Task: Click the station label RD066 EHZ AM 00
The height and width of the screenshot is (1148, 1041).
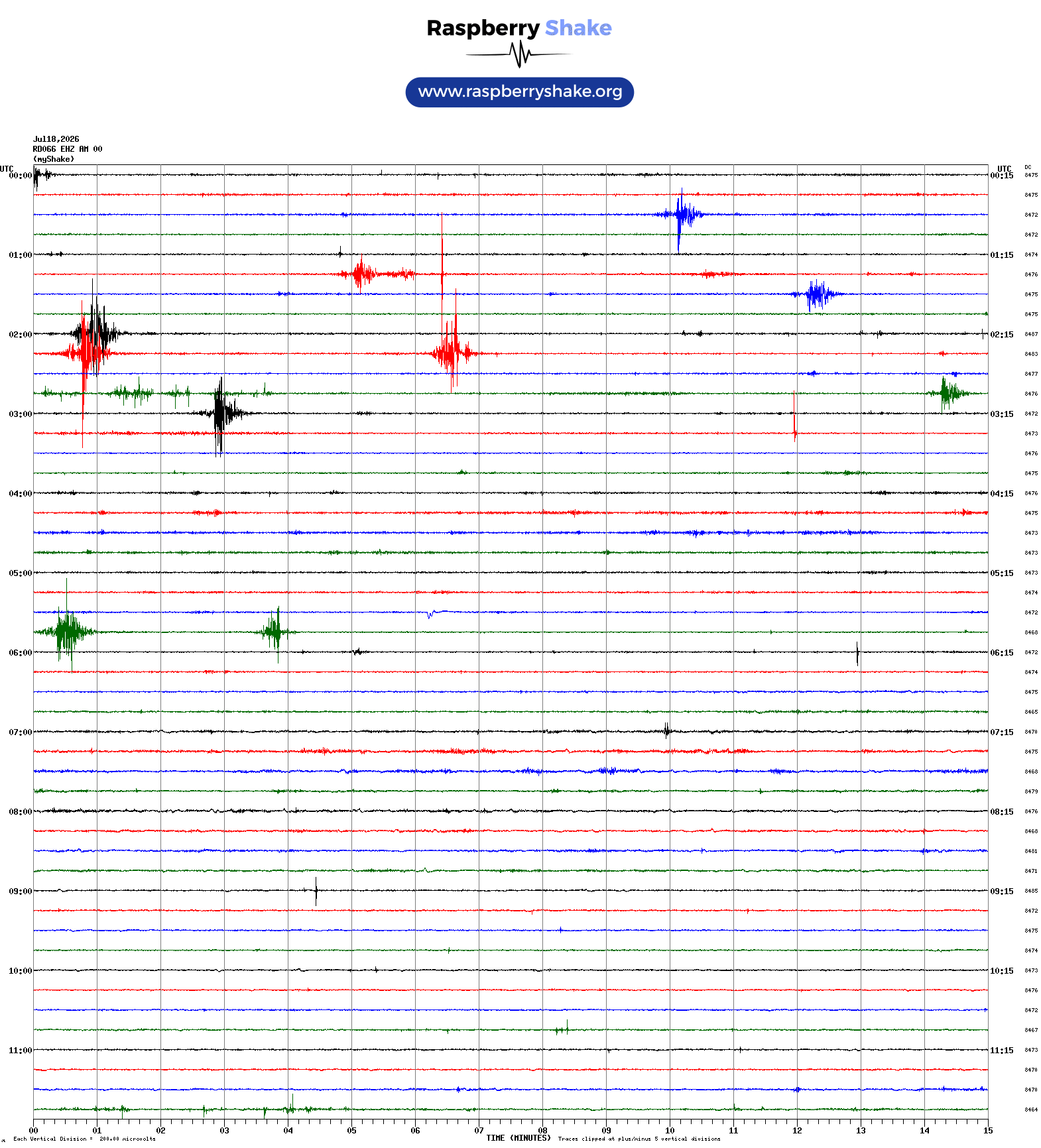Action: tap(68, 149)
